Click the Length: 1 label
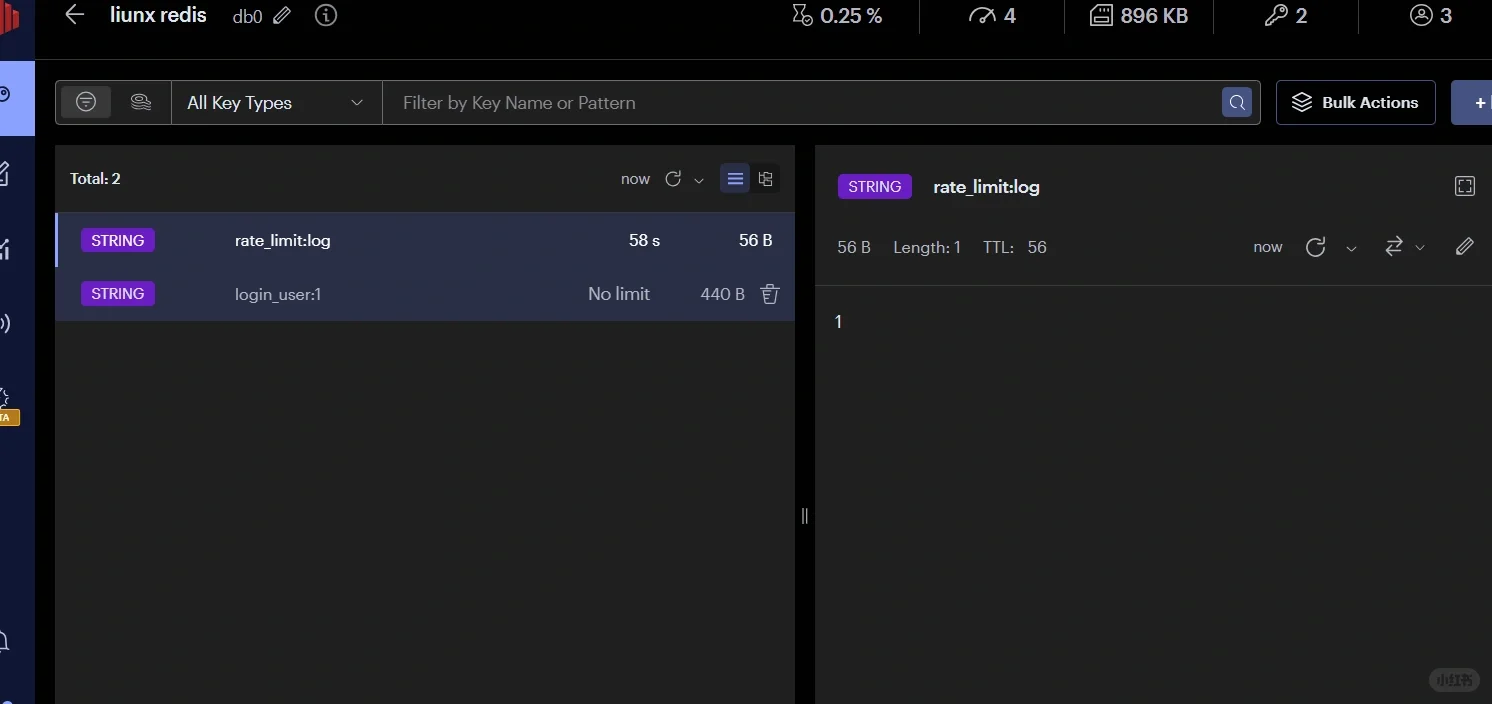 [927, 247]
